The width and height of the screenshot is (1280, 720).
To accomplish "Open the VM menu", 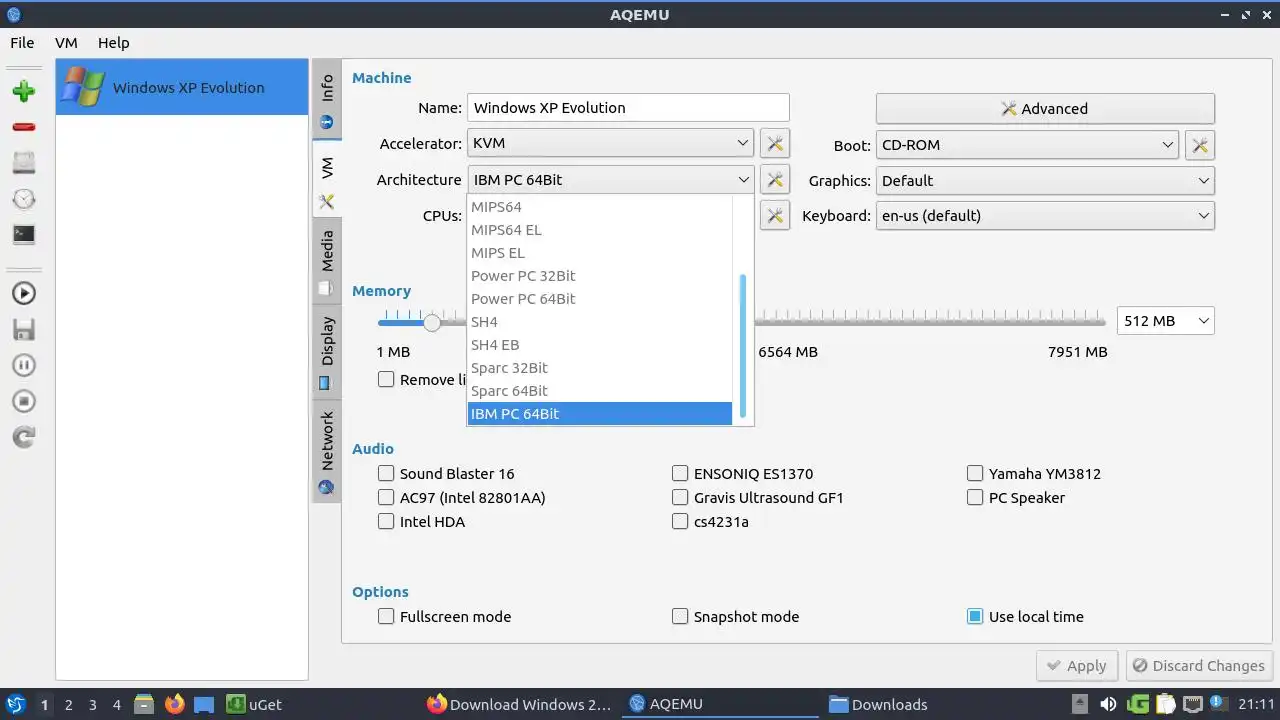I will point(66,43).
